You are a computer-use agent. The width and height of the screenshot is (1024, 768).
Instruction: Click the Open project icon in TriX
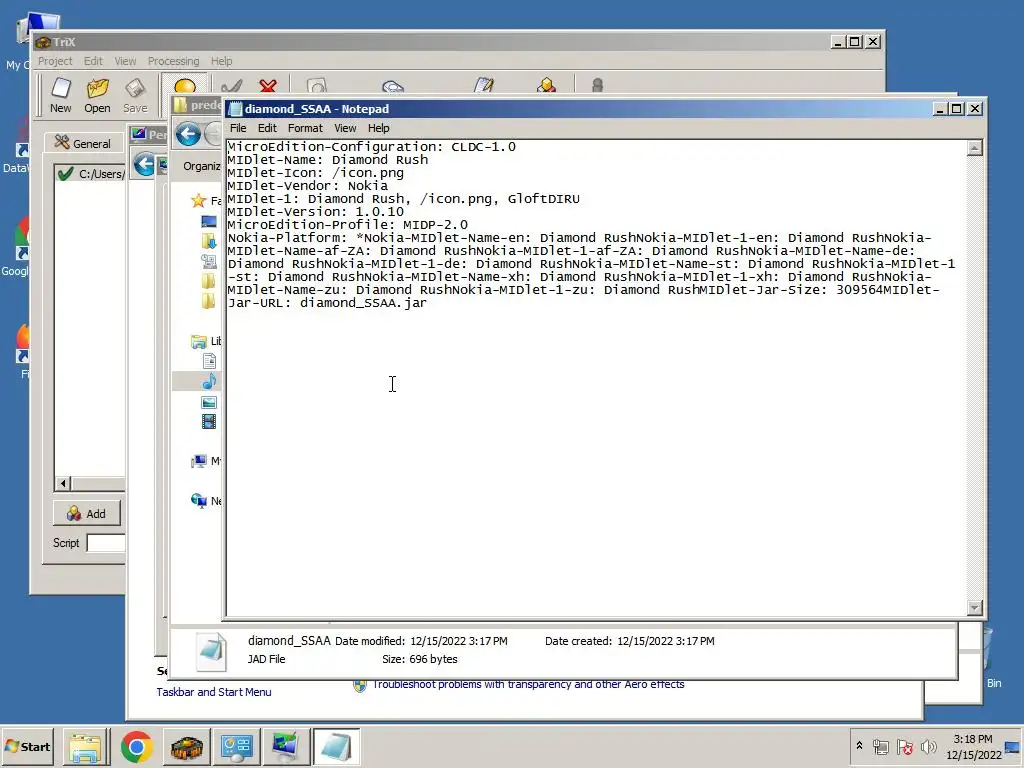point(97,95)
